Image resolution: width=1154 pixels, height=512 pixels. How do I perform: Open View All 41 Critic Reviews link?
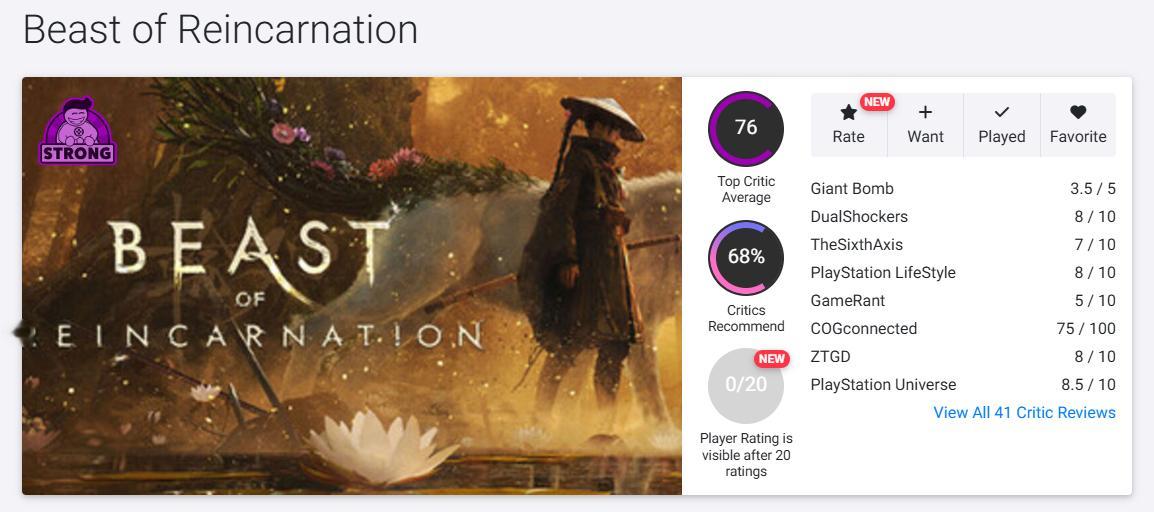(1024, 413)
